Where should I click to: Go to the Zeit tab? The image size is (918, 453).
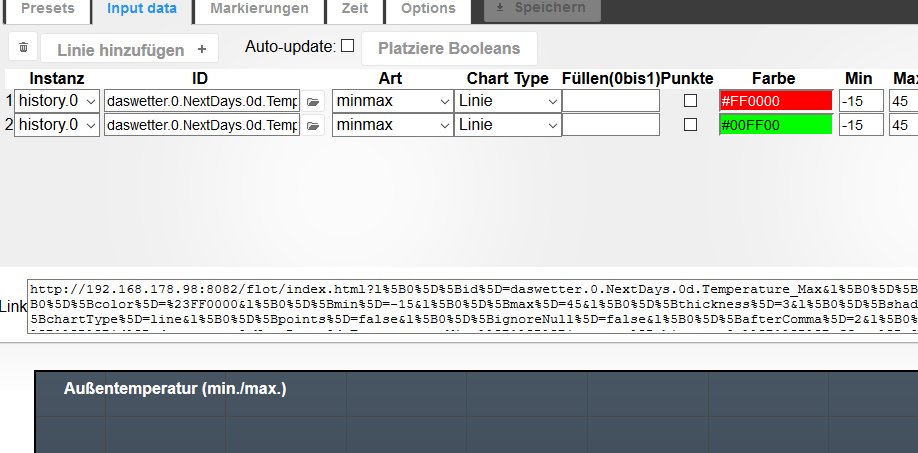click(x=354, y=9)
